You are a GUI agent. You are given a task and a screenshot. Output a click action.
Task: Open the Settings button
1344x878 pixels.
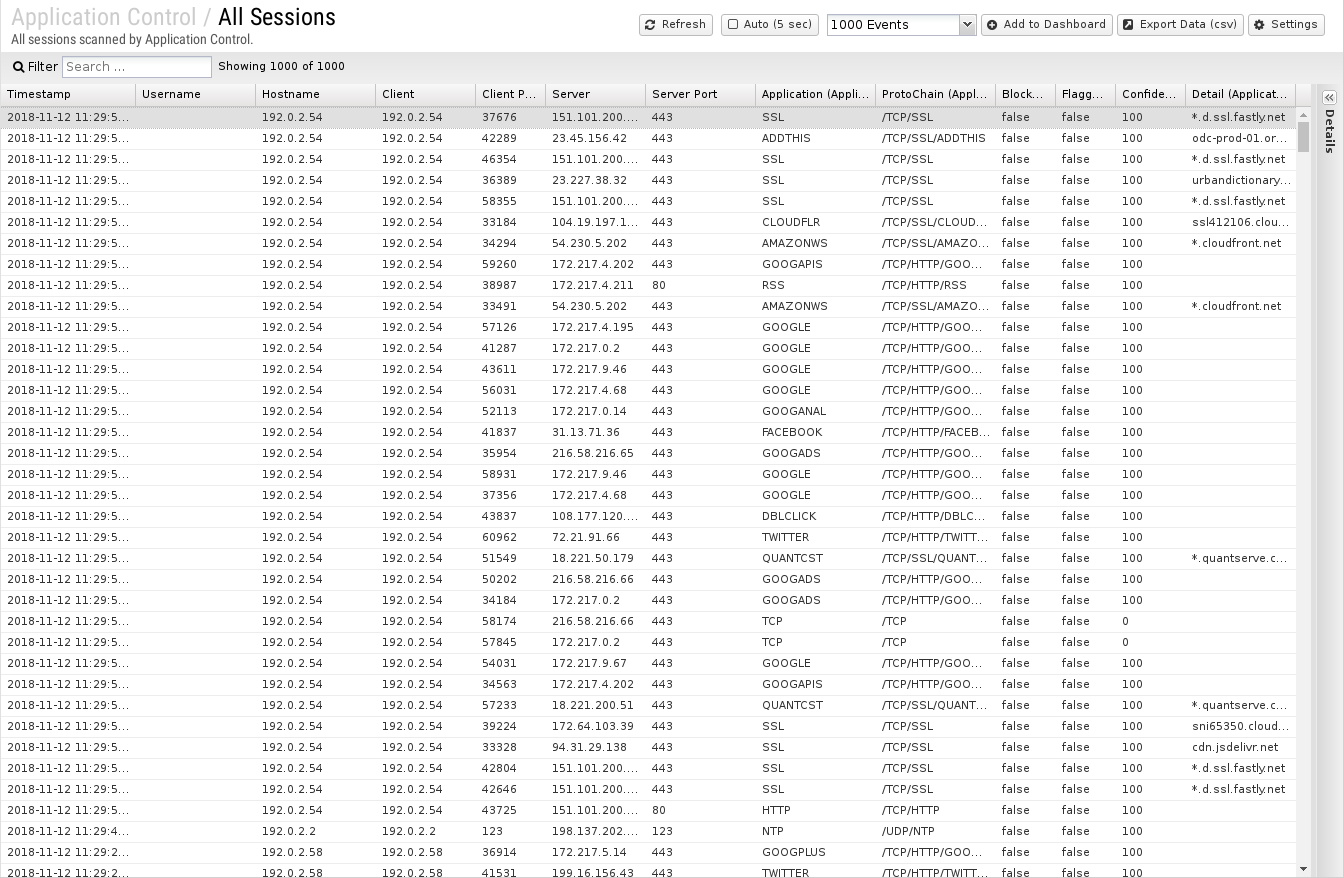[1286, 24]
